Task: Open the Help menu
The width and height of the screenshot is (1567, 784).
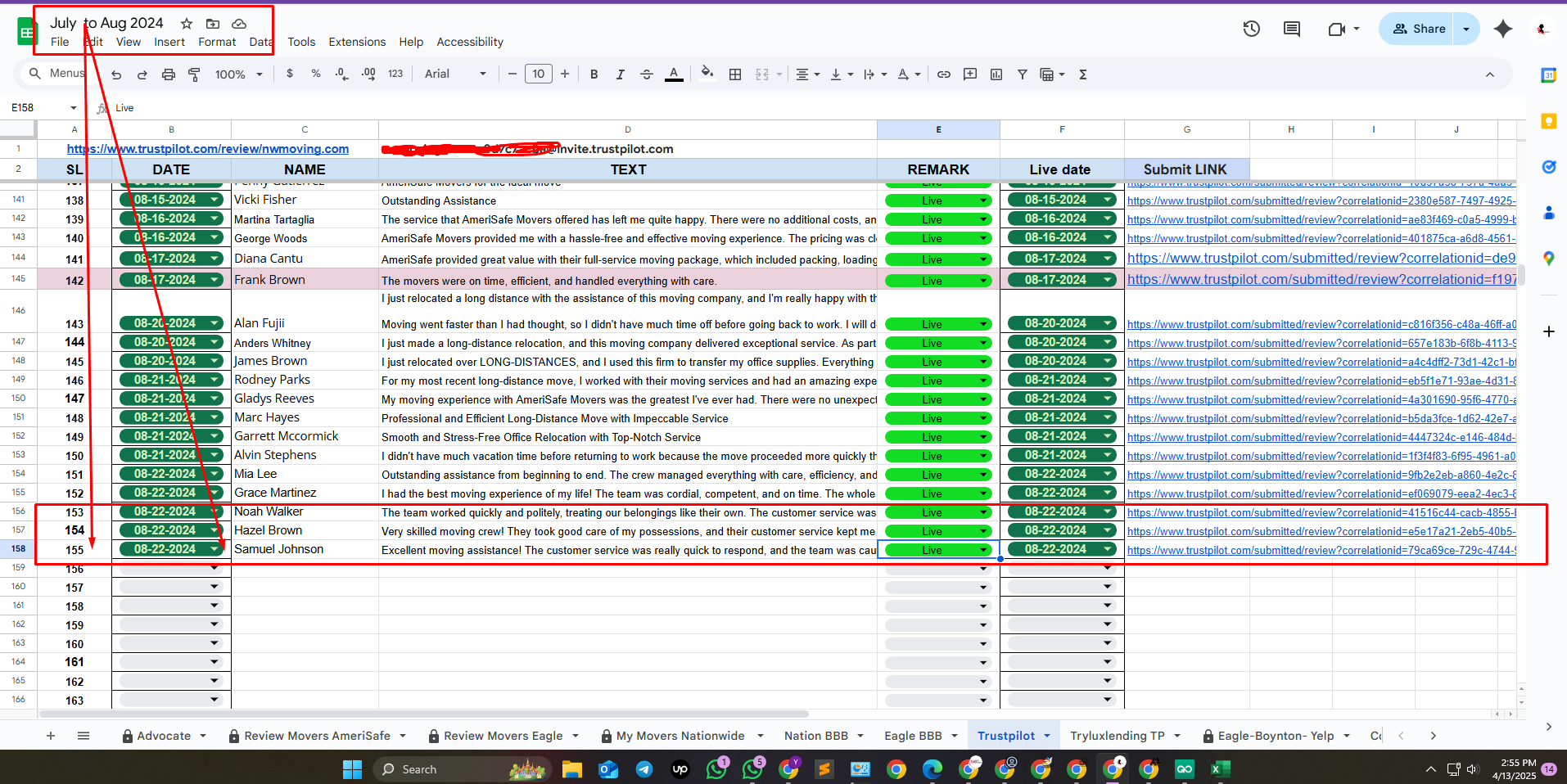Action: click(411, 42)
